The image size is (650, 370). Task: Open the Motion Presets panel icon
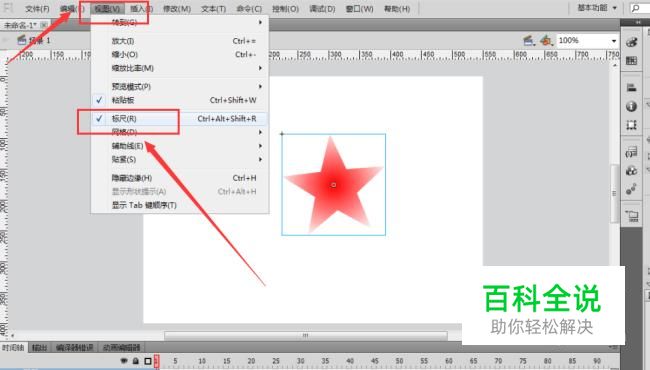point(631,189)
